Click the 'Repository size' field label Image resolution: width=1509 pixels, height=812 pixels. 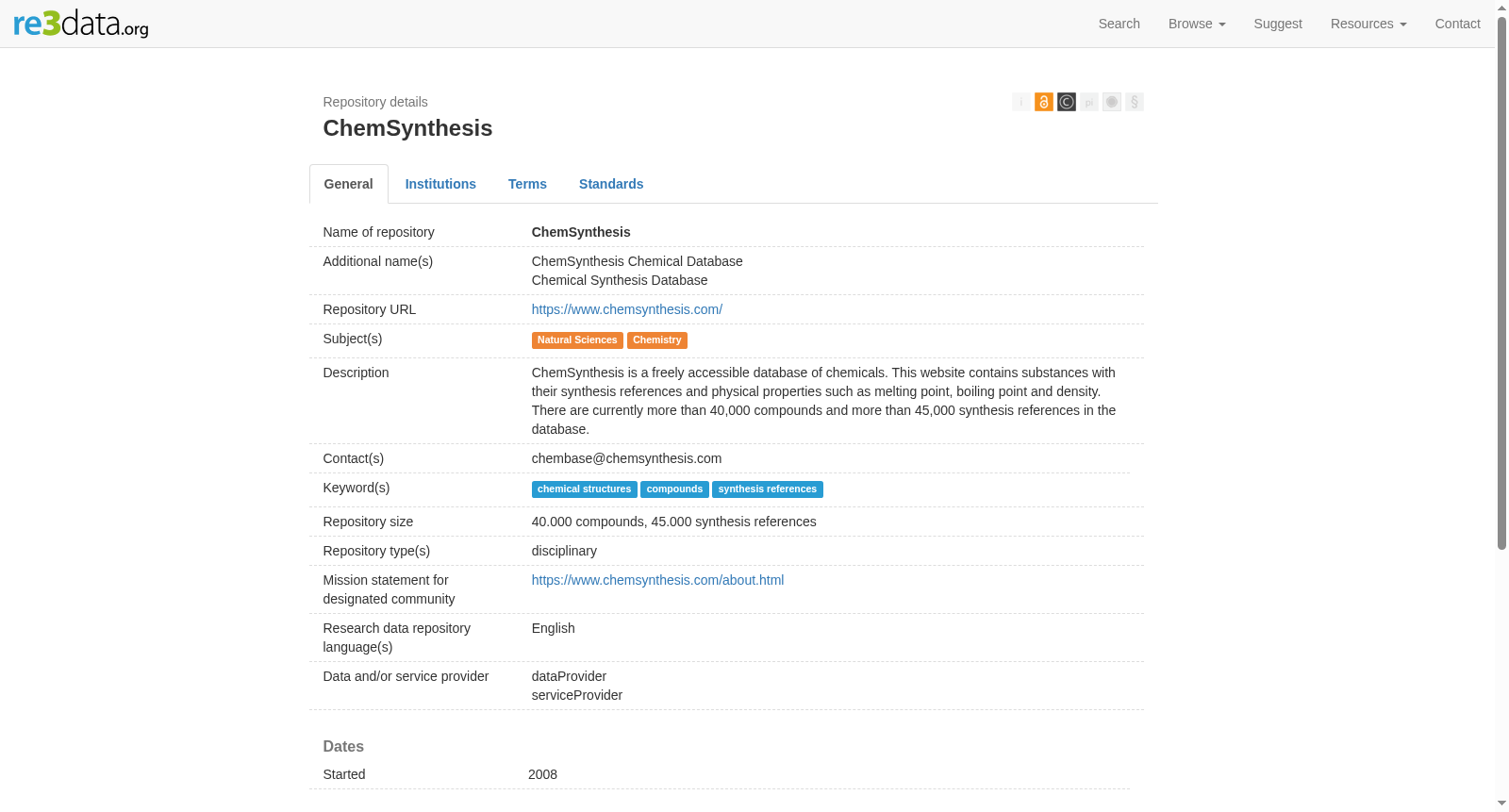point(368,522)
